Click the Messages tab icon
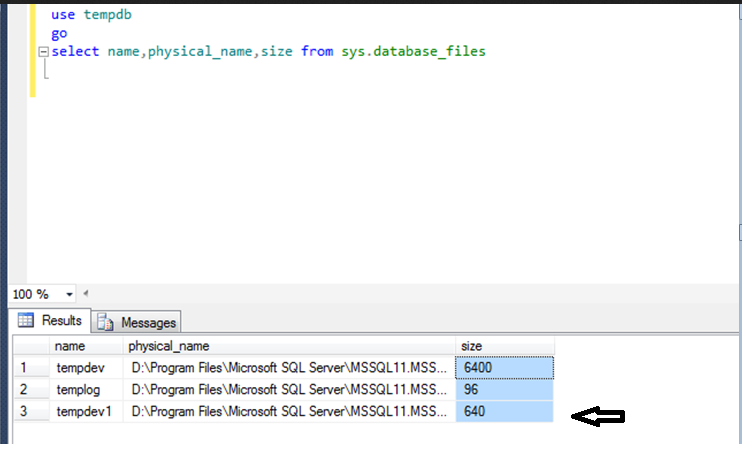Image resolution: width=742 pixels, height=463 pixels. point(105,322)
